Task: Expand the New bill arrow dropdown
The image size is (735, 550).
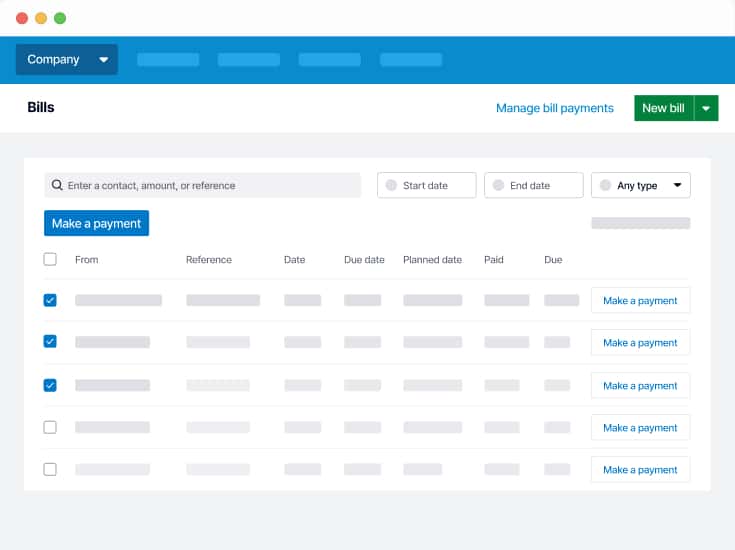Action: coord(707,108)
